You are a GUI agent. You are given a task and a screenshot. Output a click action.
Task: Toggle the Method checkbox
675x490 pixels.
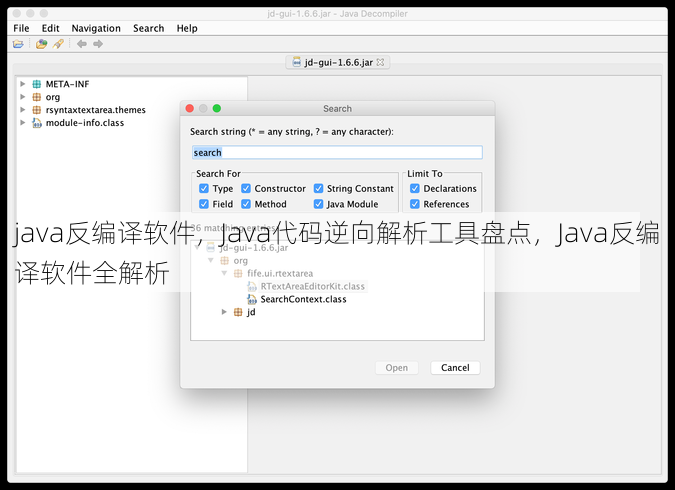click(x=246, y=204)
